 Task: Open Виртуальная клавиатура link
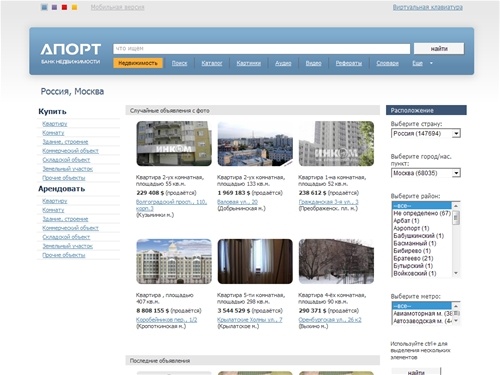pos(427,7)
